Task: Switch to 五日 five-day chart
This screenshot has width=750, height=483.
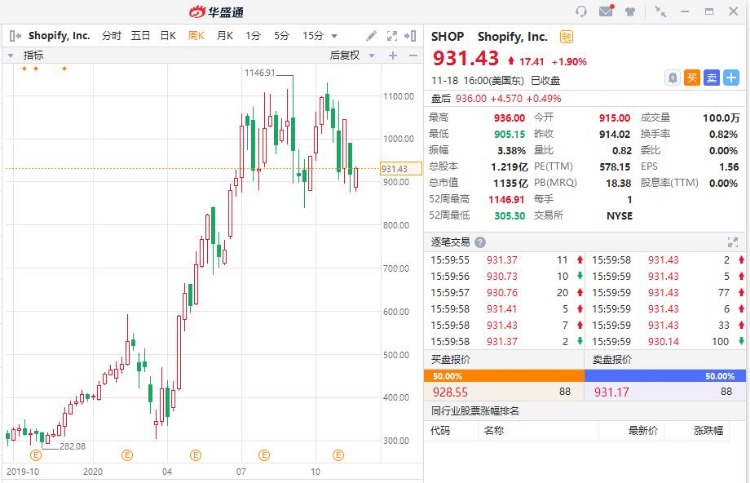Action: pyautogui.click(x=140, y=36)
